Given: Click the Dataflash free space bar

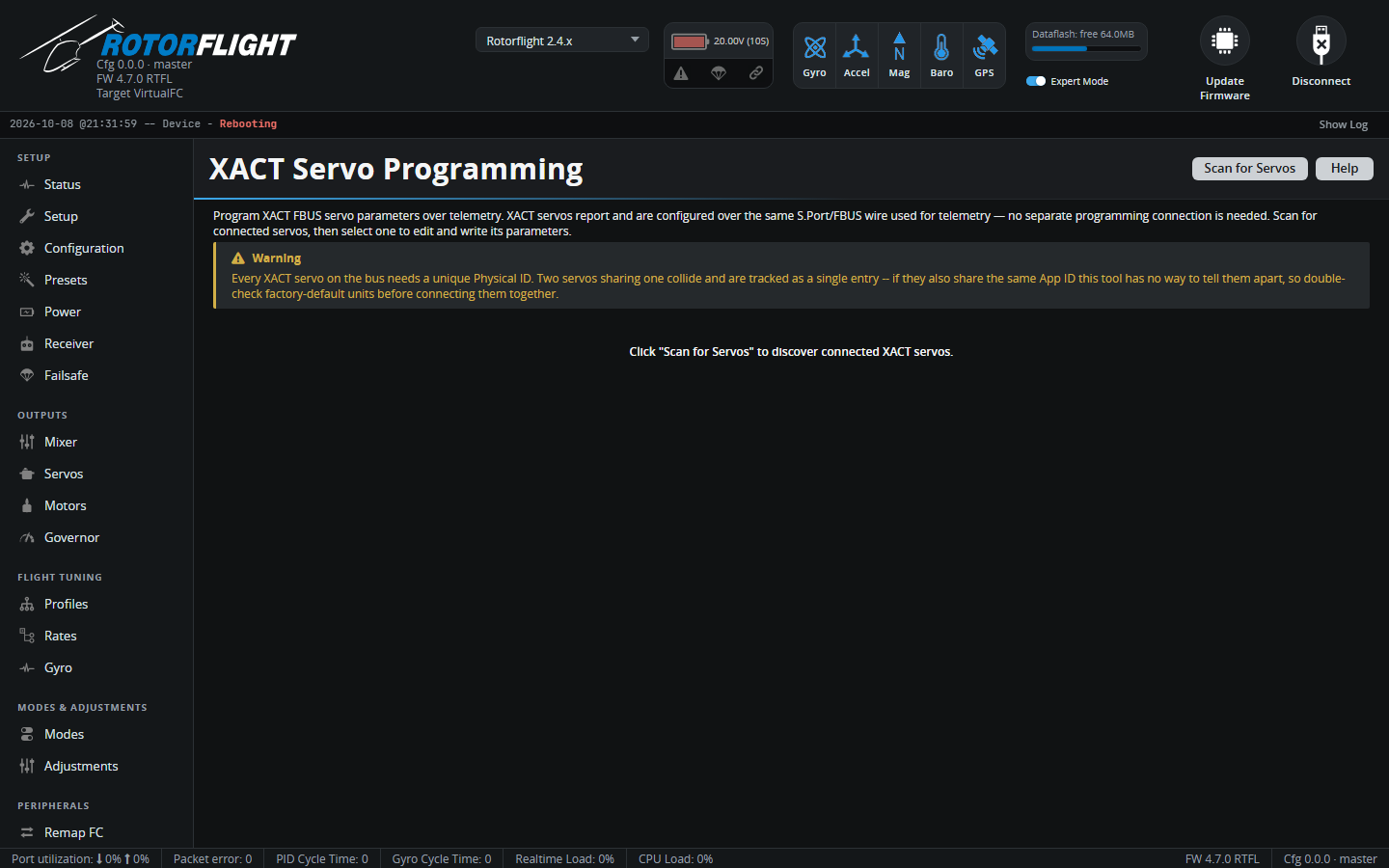Looking at the screenshot, I should (1086, 48).
